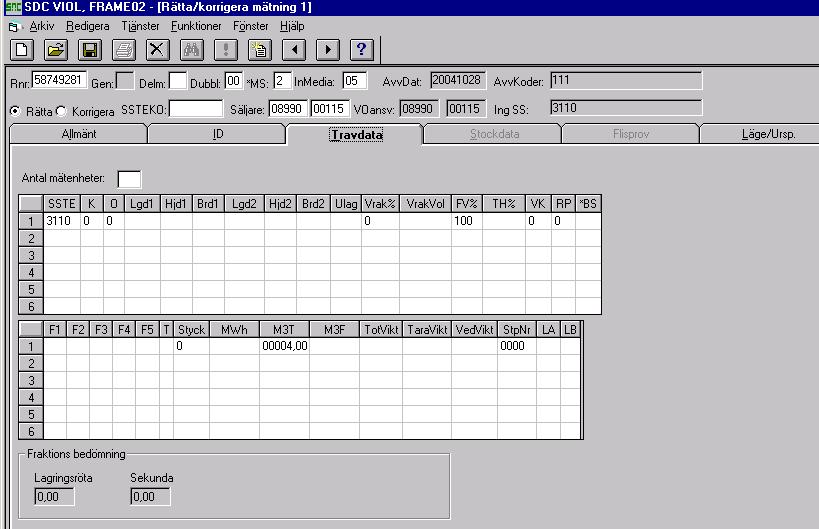
Task: Open help with the question mark icon
Action: pyautogui.click(x=361, y=50)
